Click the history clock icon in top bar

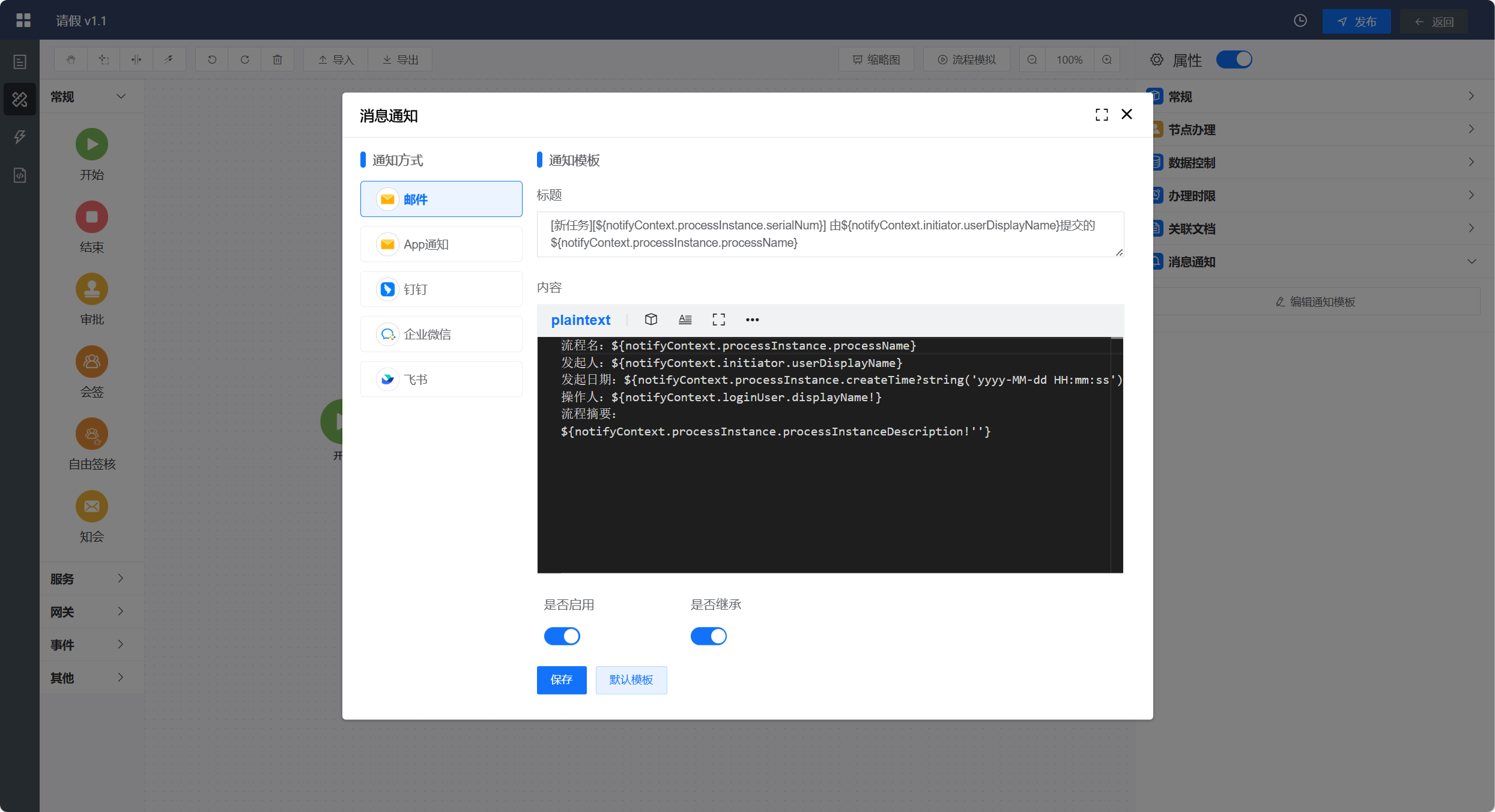click(x=1300, y=21)
